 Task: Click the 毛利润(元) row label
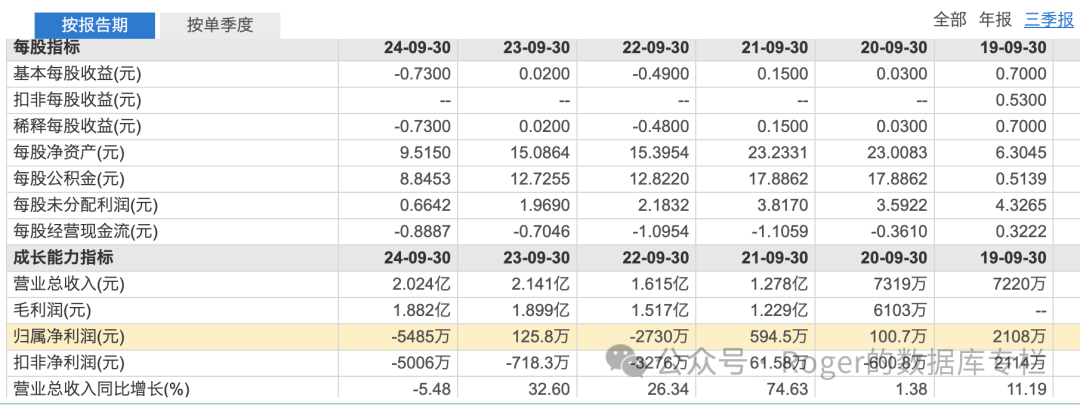[x=54, y=309]
